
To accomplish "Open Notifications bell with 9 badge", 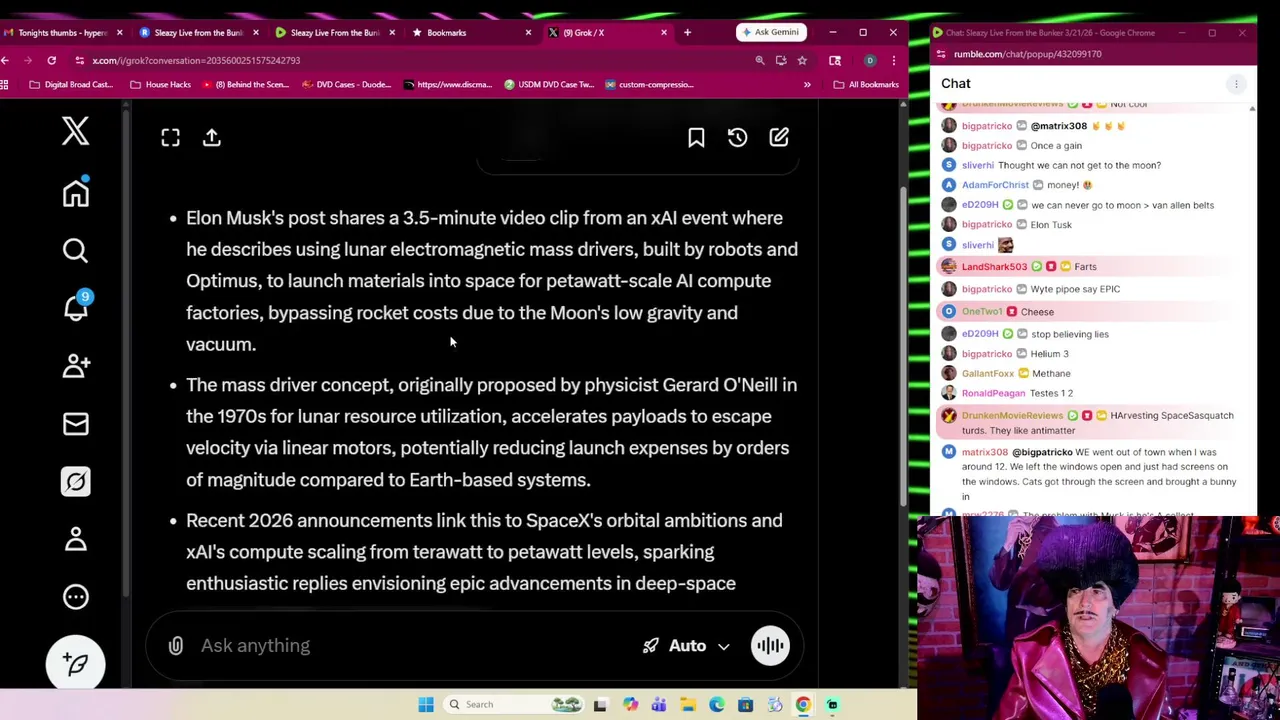I will pyautogui.click(x=76, y=306).
